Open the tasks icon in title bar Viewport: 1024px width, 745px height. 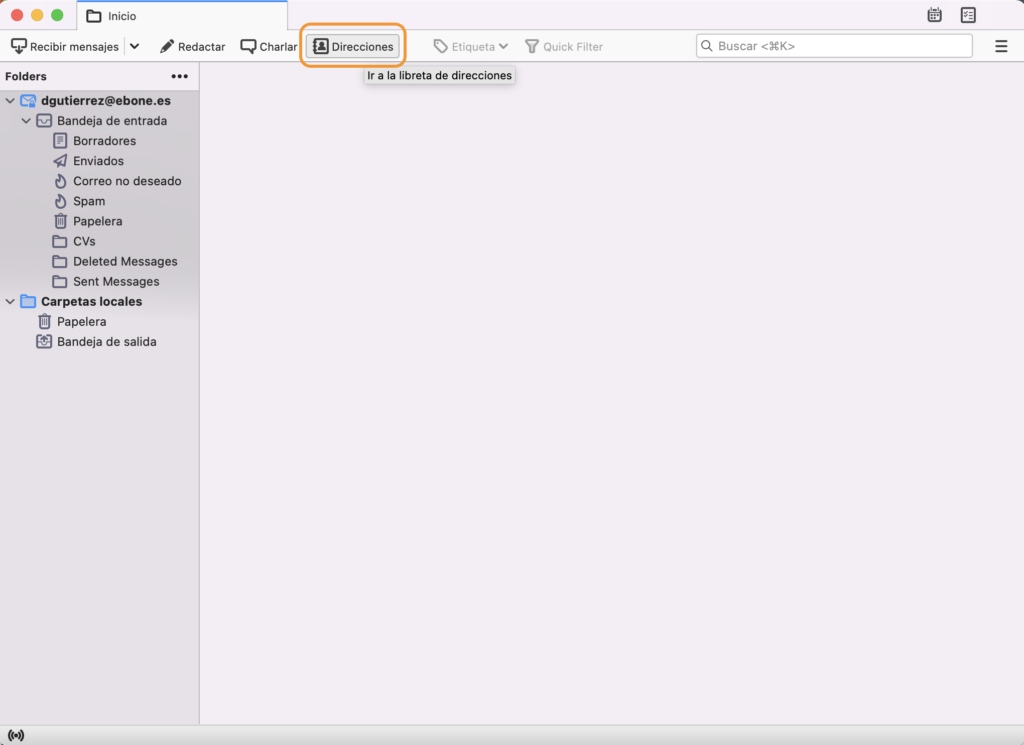[x=968, y=15]
